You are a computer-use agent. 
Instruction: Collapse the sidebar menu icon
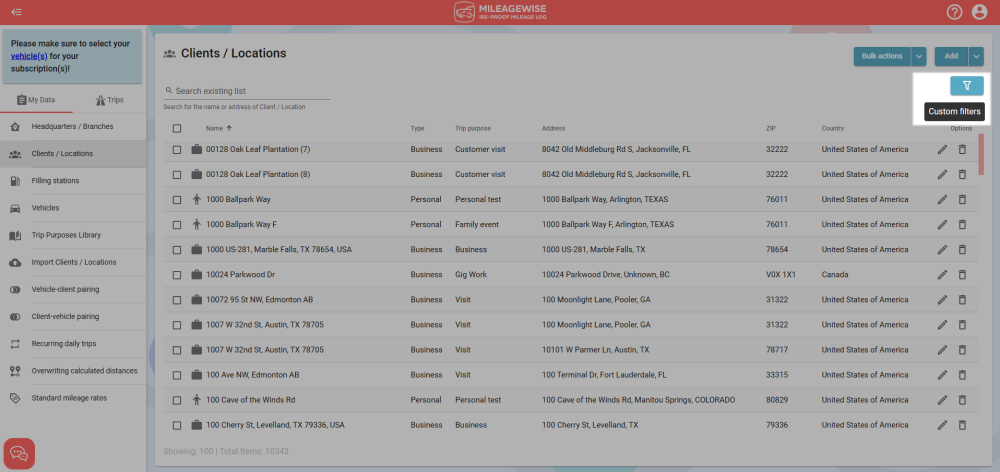[x=17, y=12]
